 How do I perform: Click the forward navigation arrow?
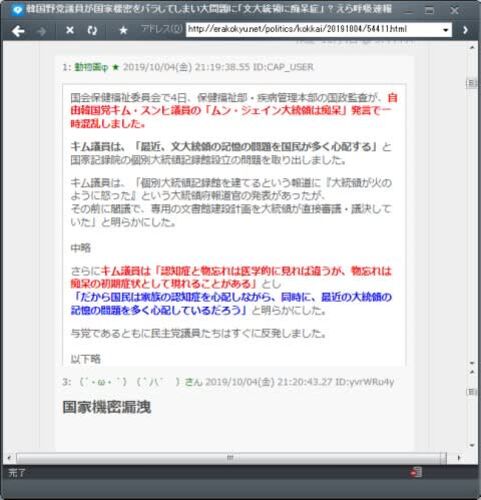[x=42, y=31]
